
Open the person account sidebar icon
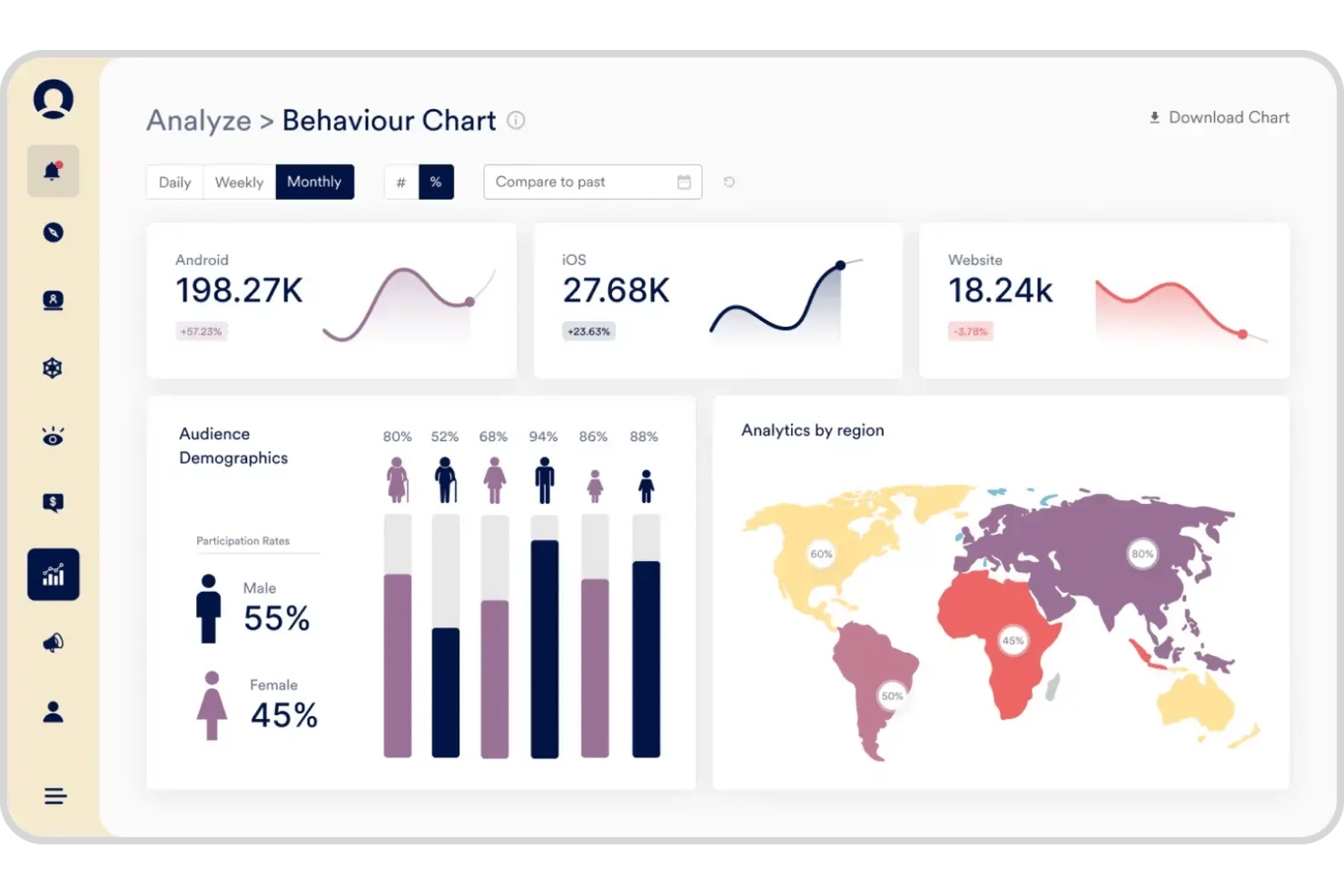point(53,712)
